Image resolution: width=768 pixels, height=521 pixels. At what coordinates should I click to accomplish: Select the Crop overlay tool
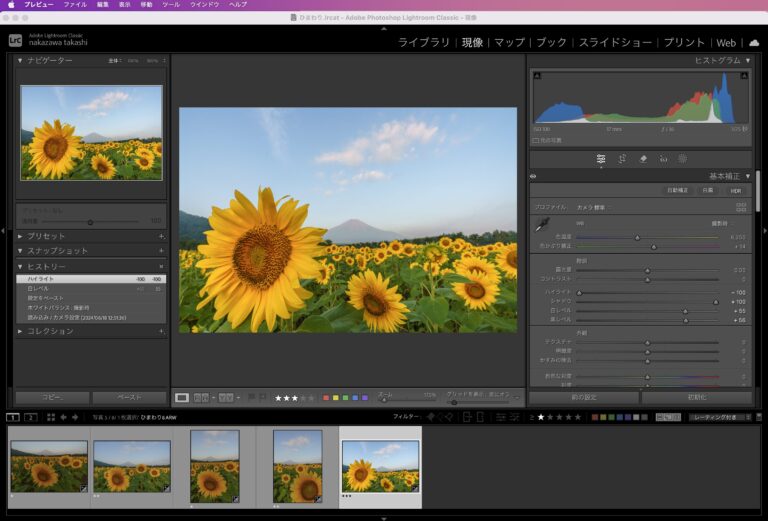(x=622, y=158)
